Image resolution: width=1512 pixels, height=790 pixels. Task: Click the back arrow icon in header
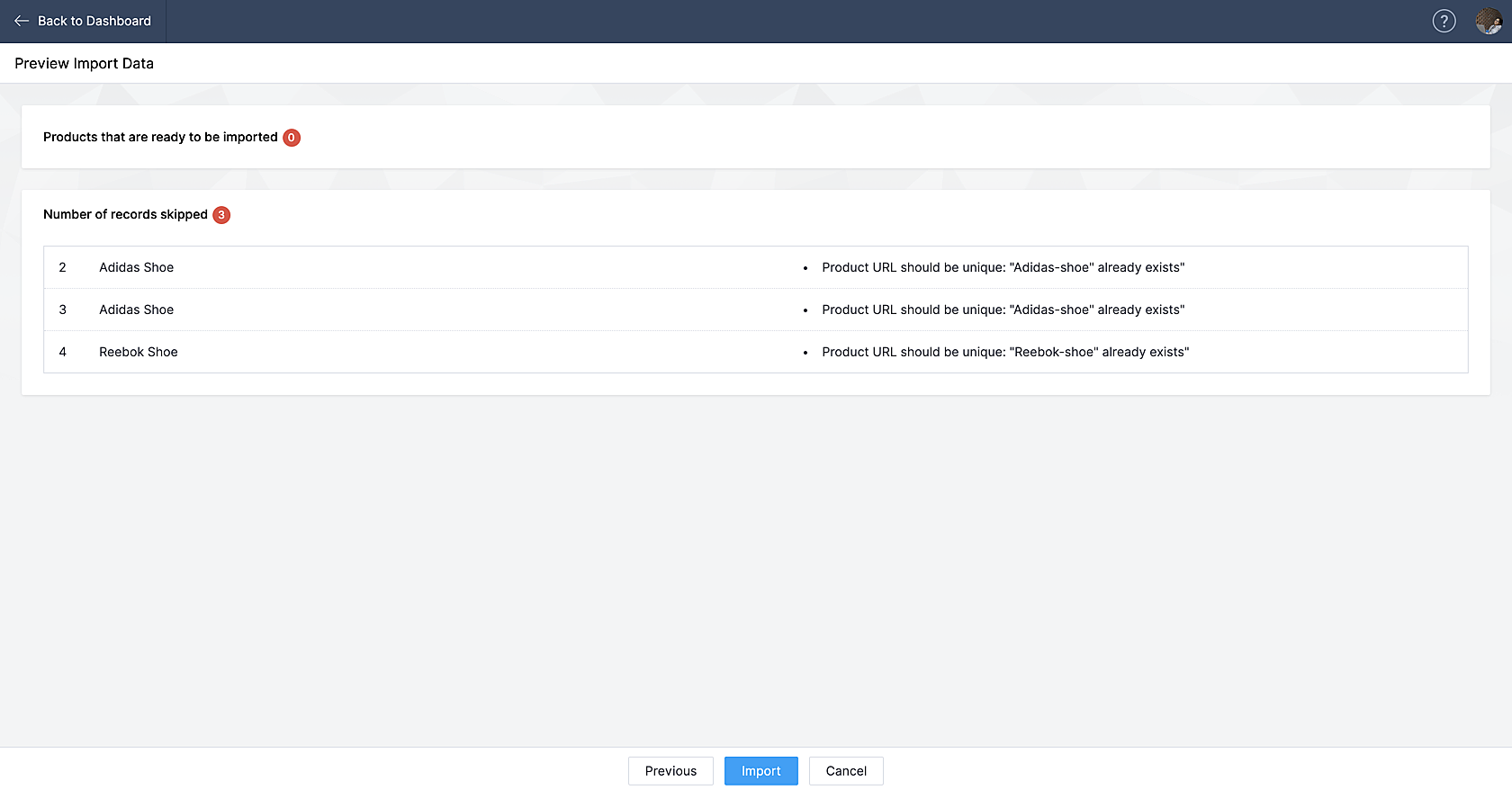click(x=22, y=21)
